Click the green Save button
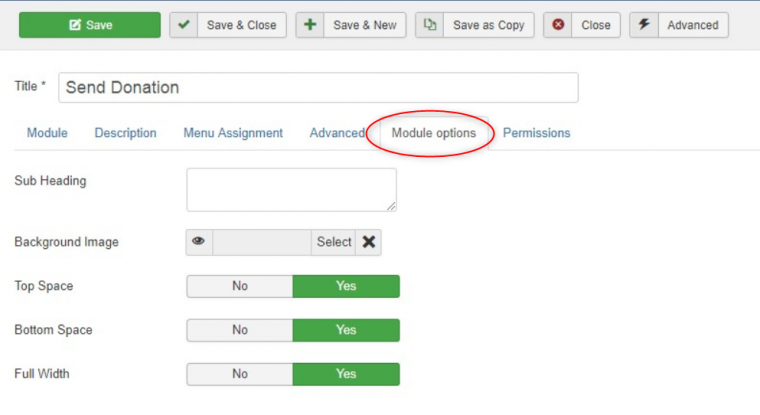This screenshot has width=760, height=415. coord(90,25)
